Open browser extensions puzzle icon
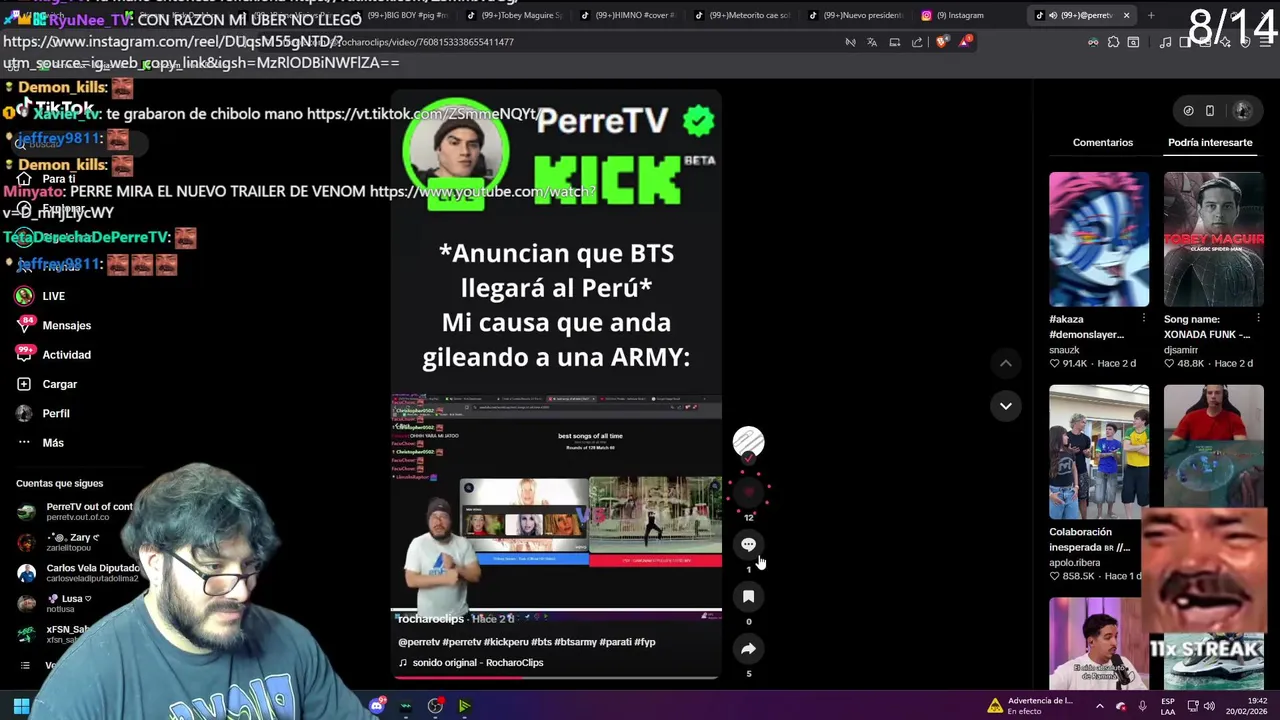1280x720 pixels. (x=1113, y=42)
